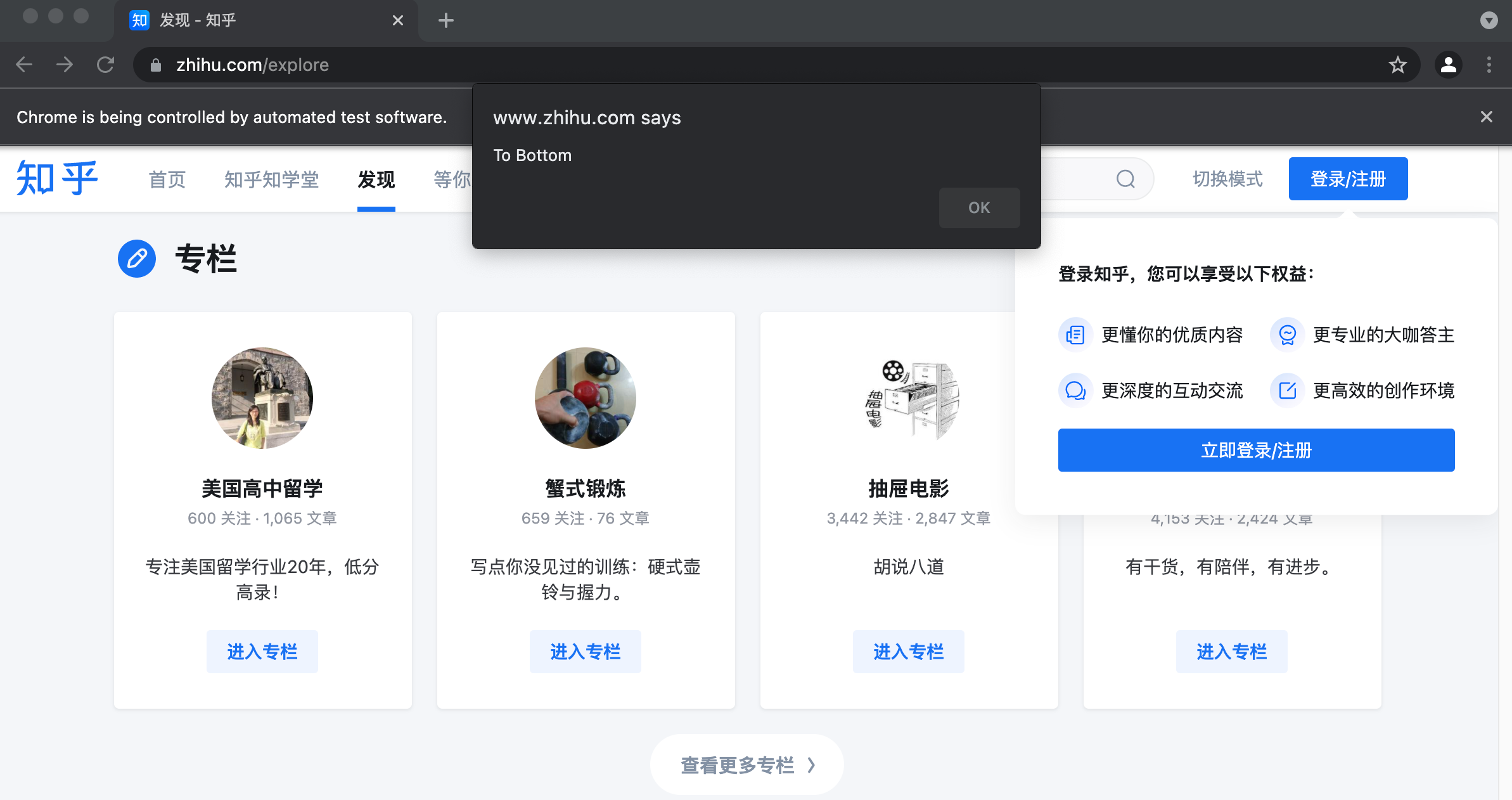The image size is (1512, 800).
Task: Click the Zhihu logo
Action: point(57,179)
